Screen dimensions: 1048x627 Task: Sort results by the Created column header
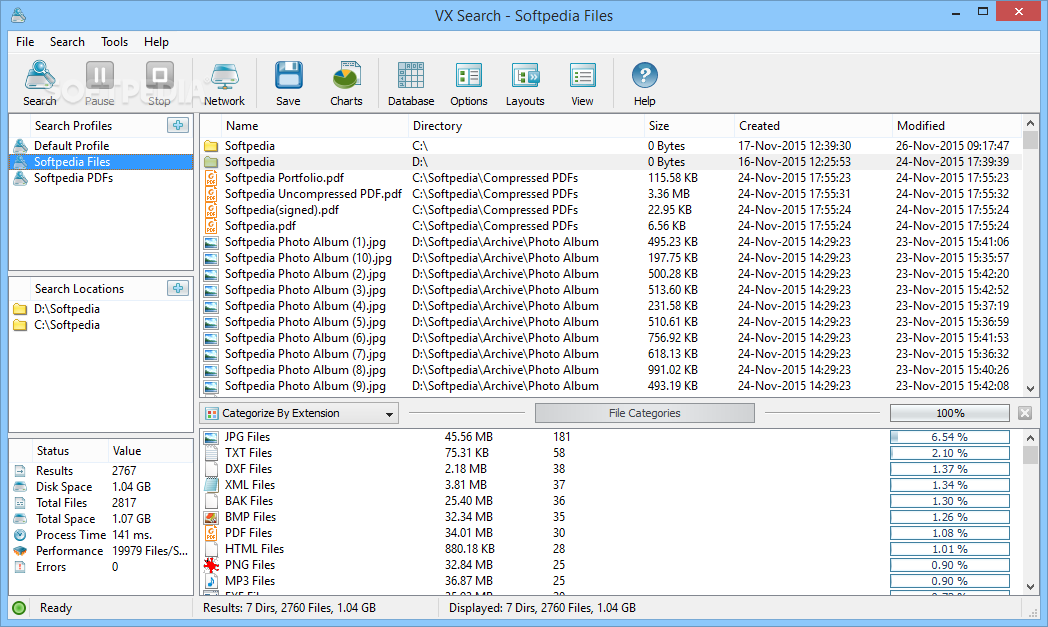(812, 126)
